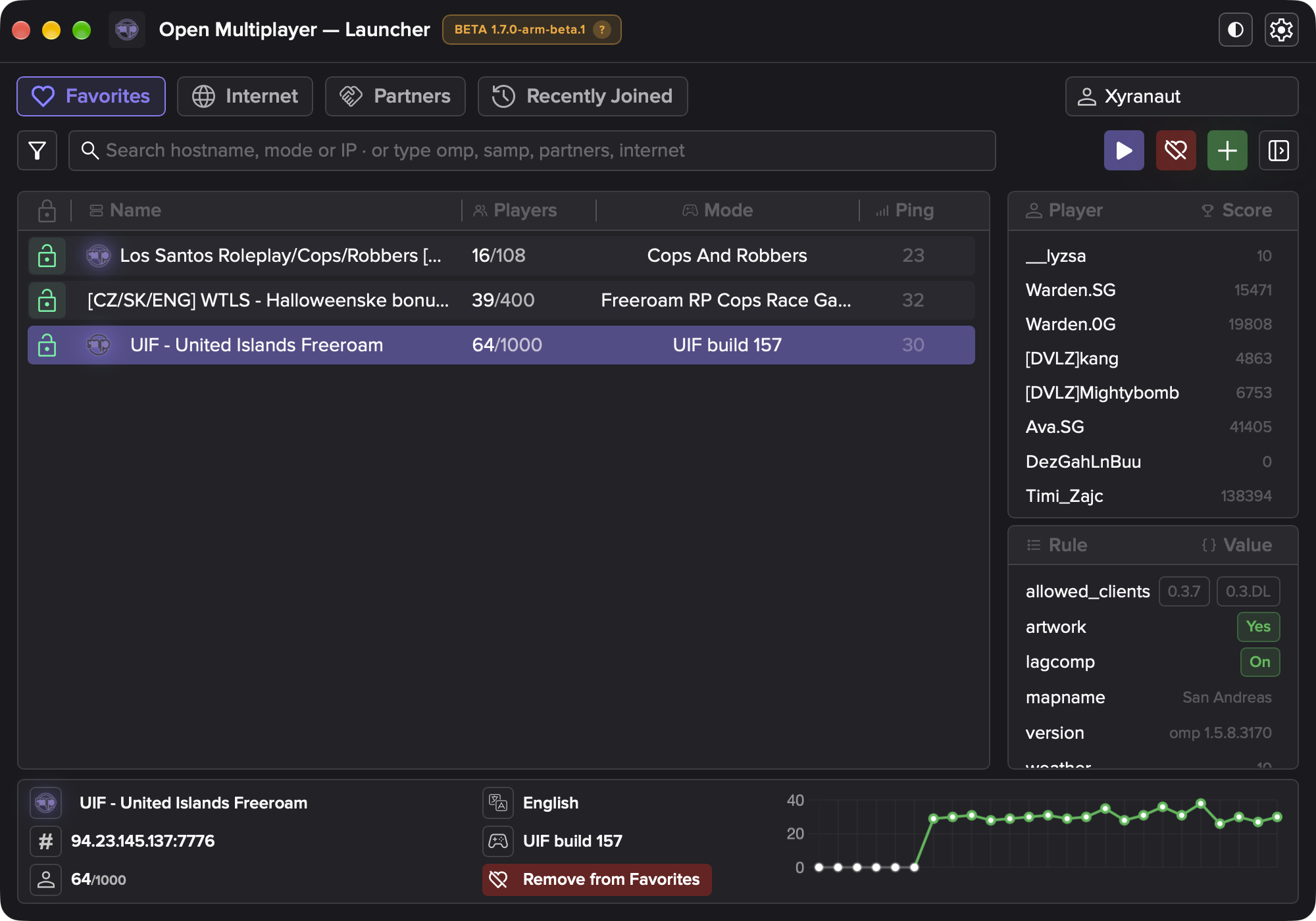Click the player count person icon in the footer
The width and height of the screenshot is (1316, 921).
(45, 880)
